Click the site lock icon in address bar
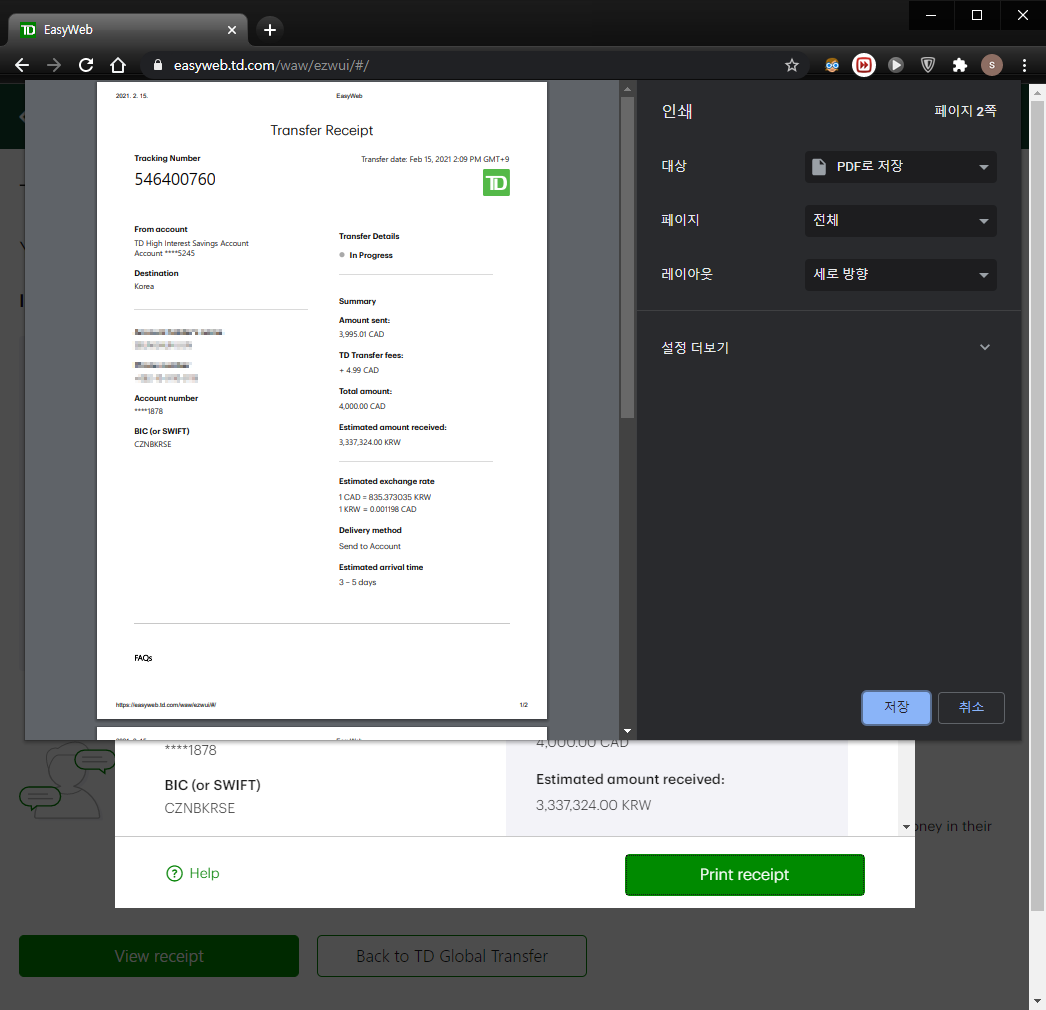1046x1010 pixels. (158, 65)
